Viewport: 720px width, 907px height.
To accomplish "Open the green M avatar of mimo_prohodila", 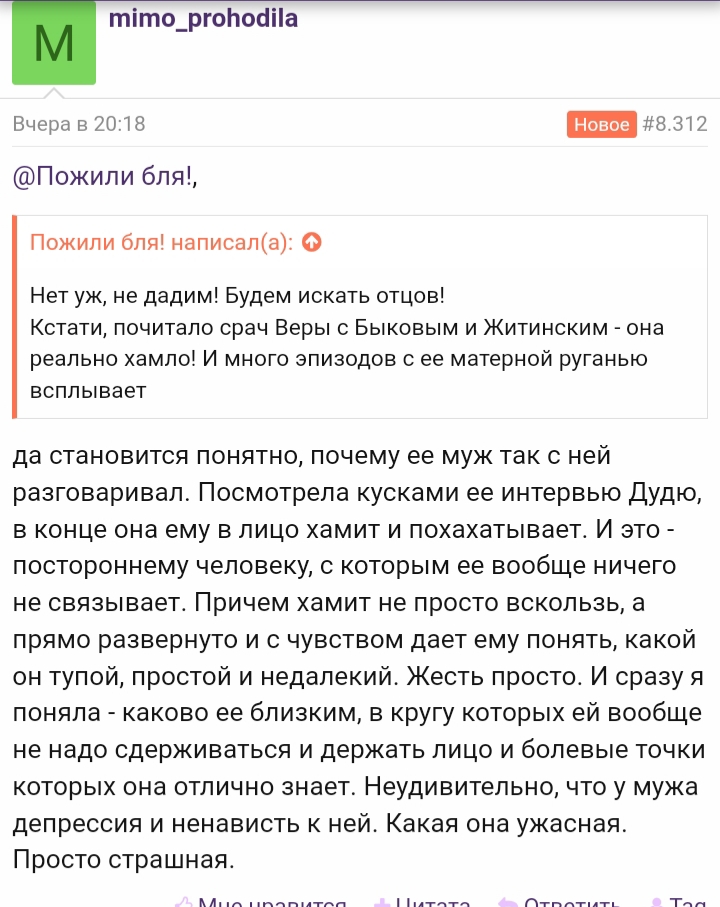I will 54,43.
